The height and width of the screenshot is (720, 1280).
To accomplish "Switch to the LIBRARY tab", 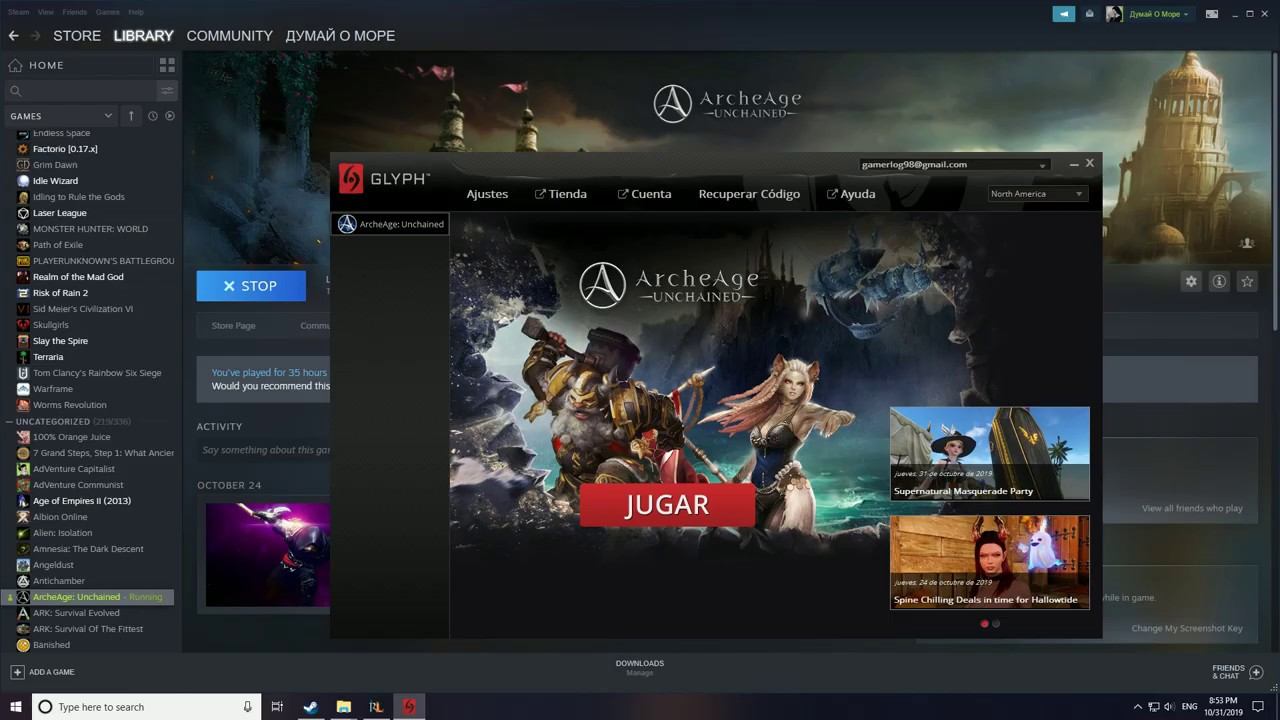I will click(x=143, y=36).
